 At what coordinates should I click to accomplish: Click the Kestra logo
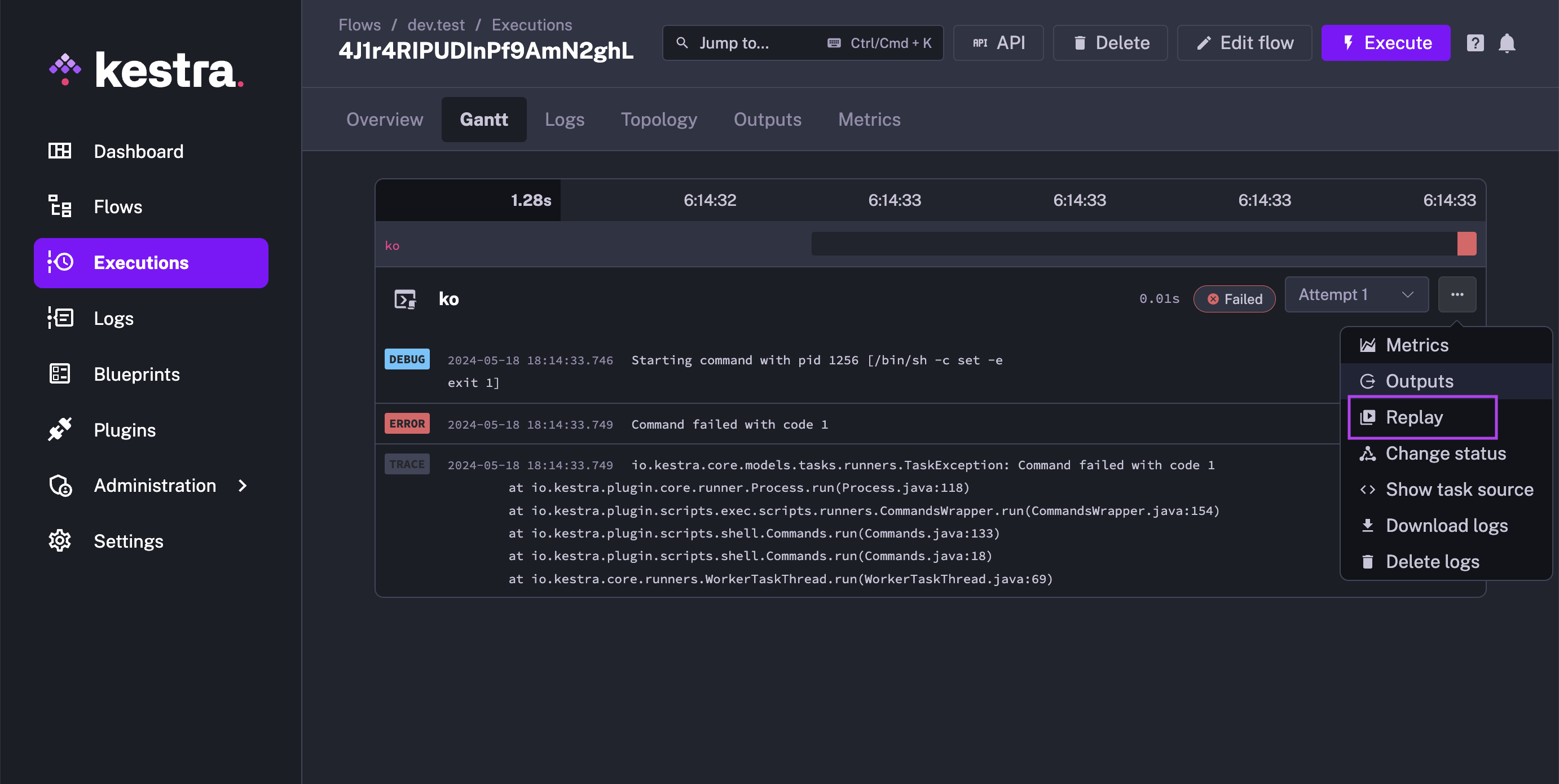[146, 71]
